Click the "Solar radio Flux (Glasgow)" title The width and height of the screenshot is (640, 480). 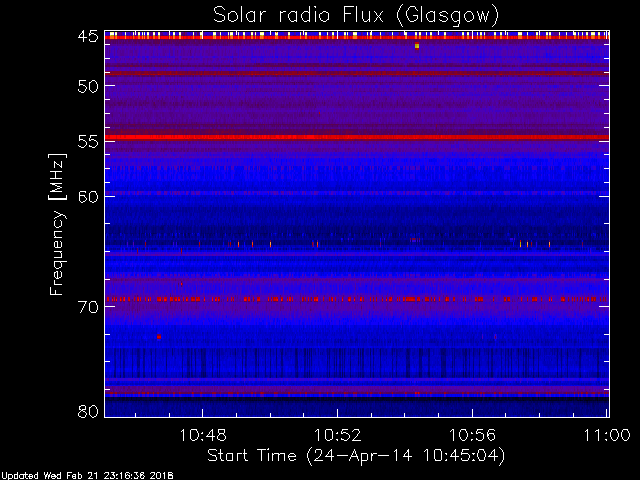coord(356,16)
